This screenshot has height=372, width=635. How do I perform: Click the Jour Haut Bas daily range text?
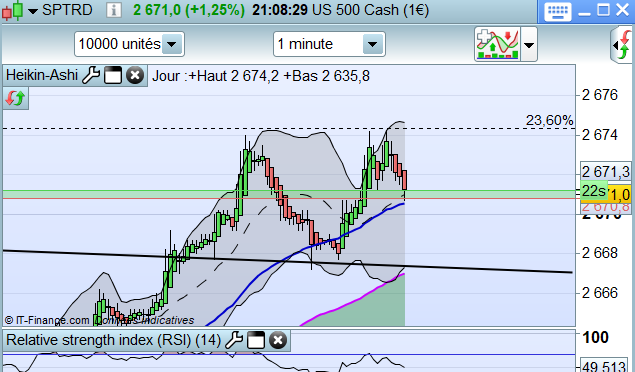click(261, 76)
